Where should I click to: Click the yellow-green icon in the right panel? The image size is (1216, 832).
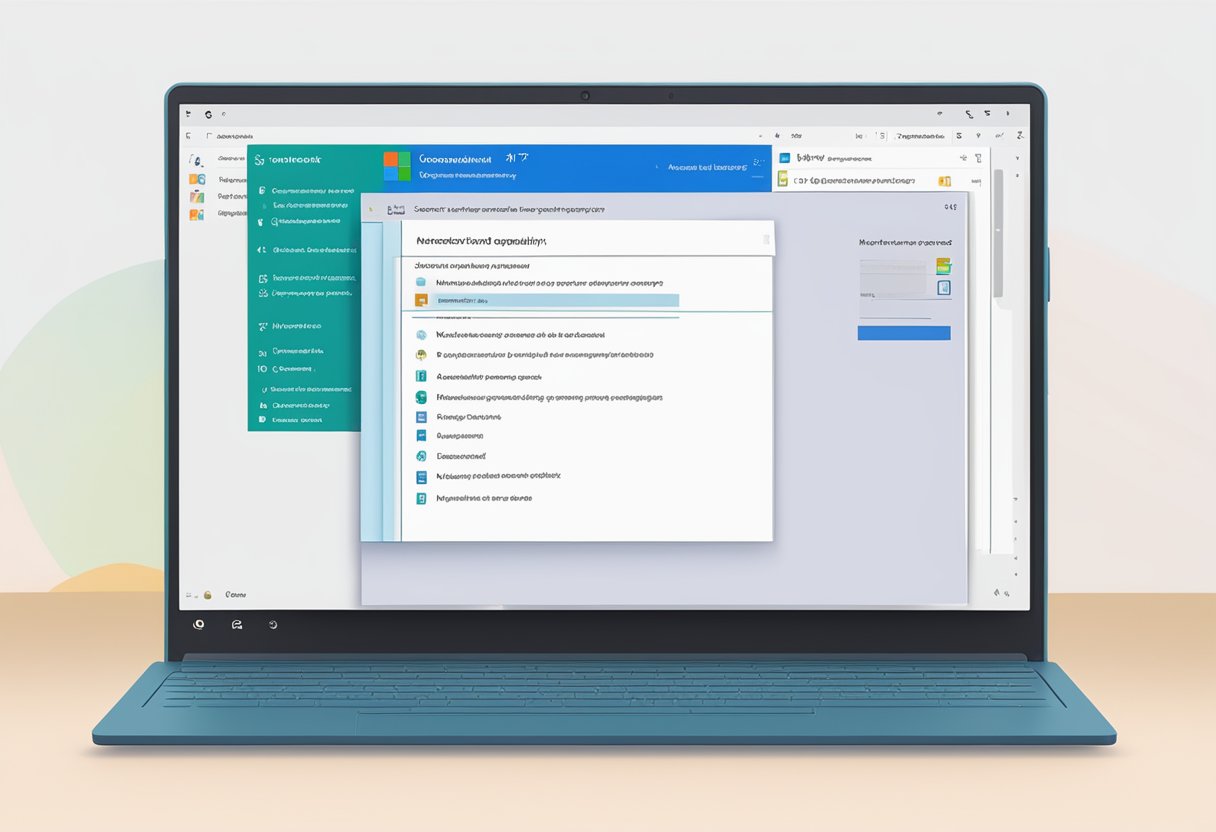(942, 266)
